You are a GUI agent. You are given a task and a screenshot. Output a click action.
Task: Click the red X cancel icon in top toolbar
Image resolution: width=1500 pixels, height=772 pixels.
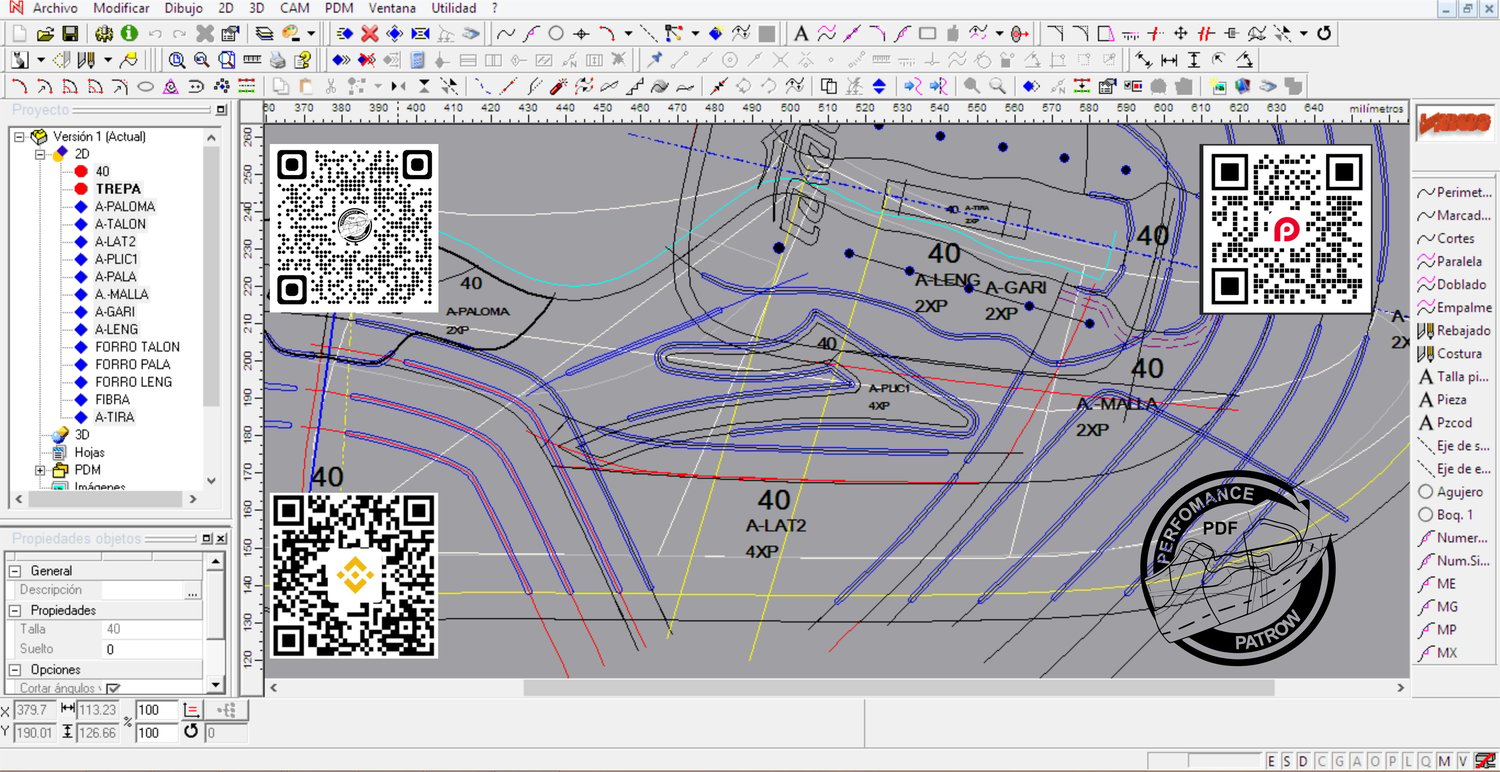click(369, 33)
